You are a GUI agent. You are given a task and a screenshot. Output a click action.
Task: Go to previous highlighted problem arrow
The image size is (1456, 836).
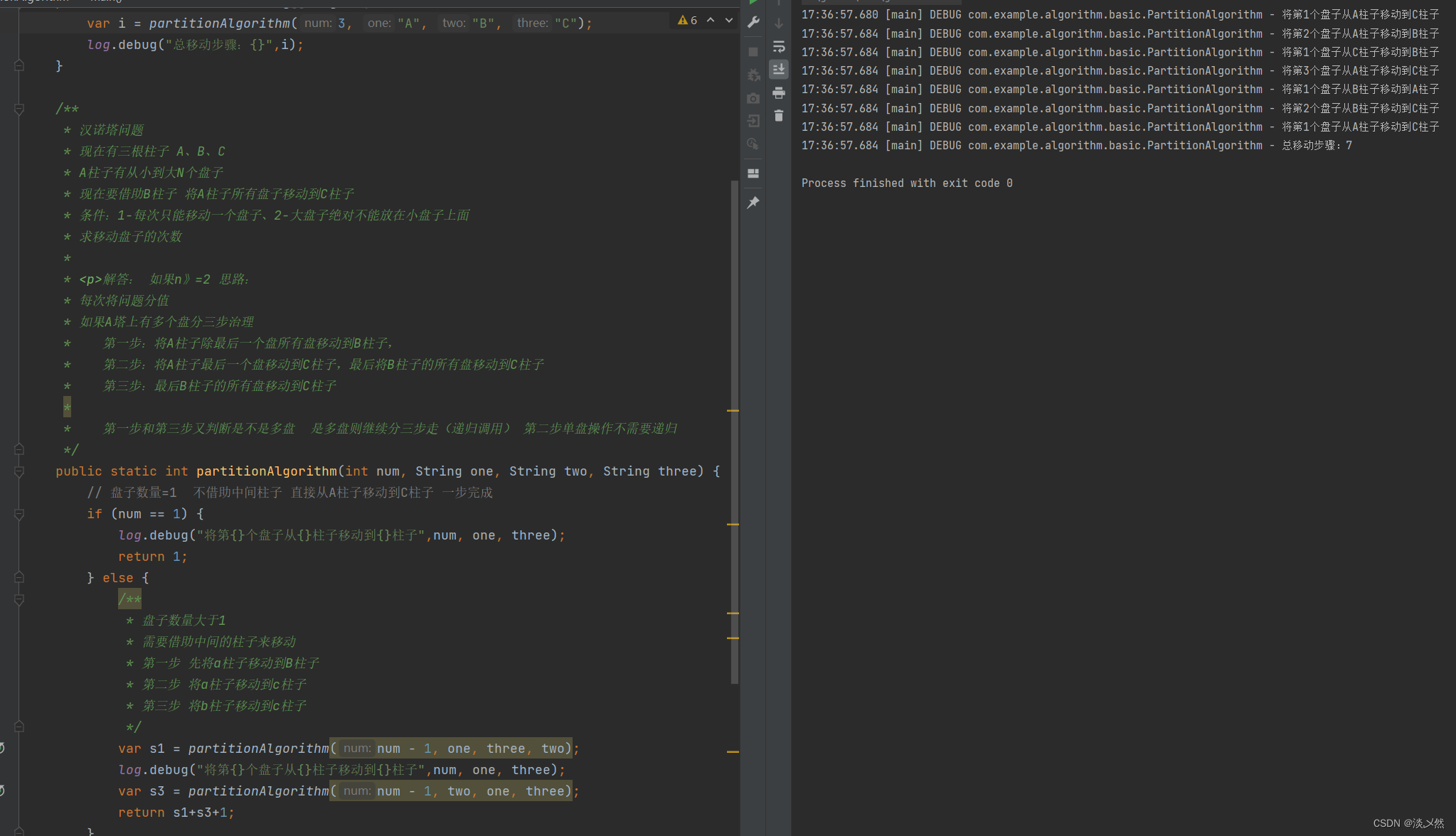[711, 21]
